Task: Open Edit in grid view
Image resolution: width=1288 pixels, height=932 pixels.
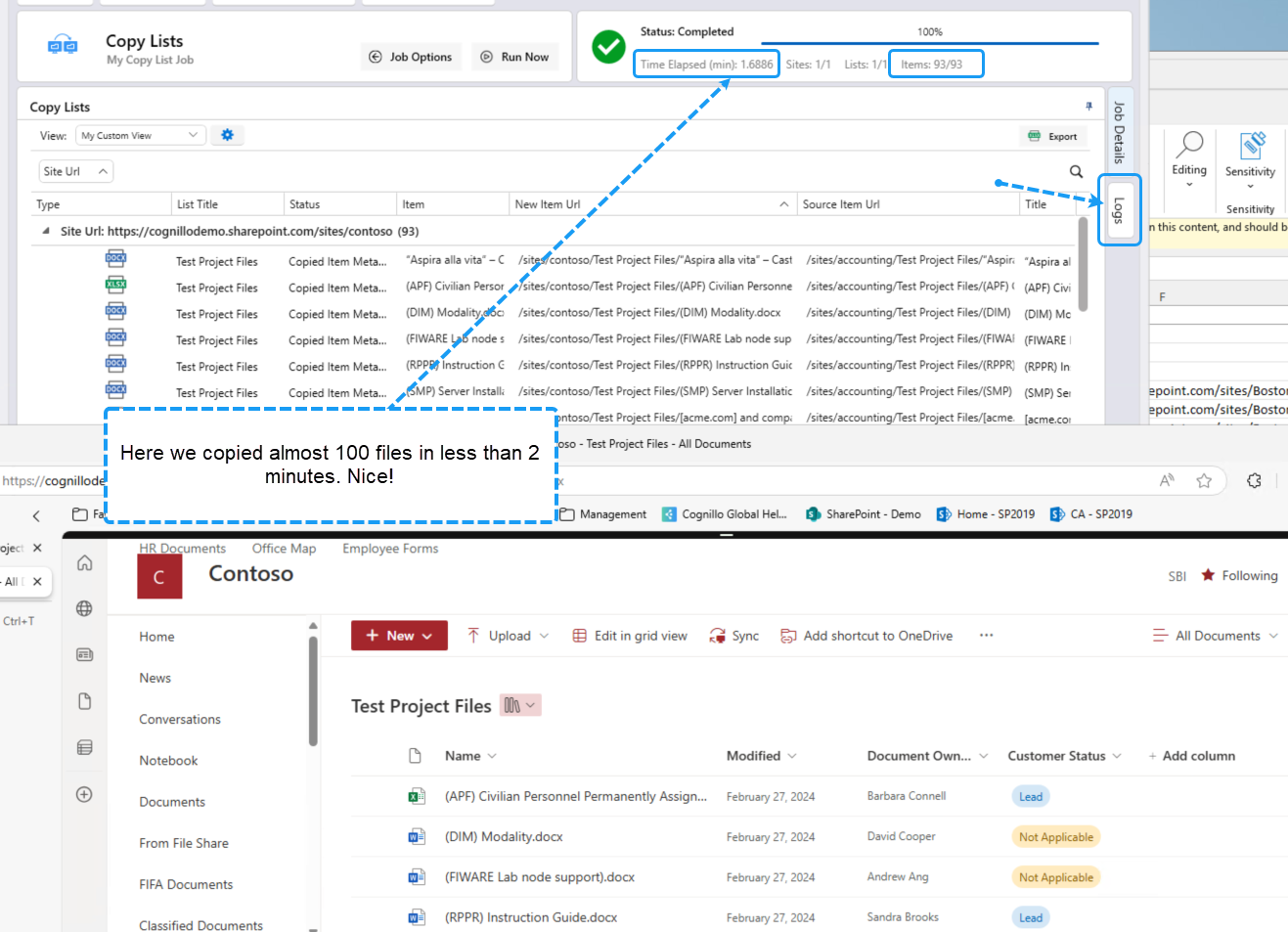Action: [x=630, y=636]
